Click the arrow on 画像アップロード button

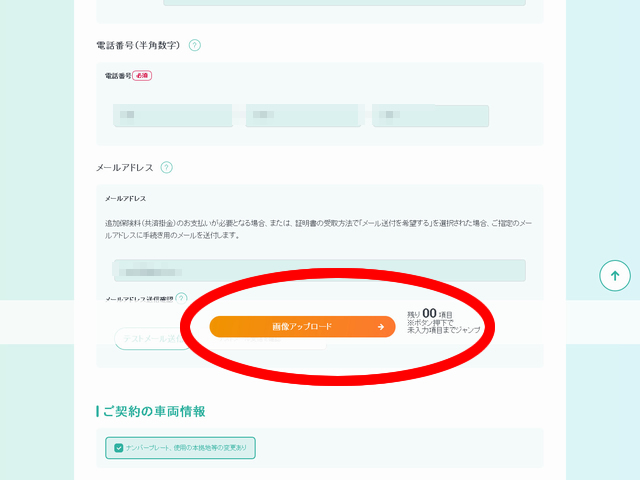[380, 326]
